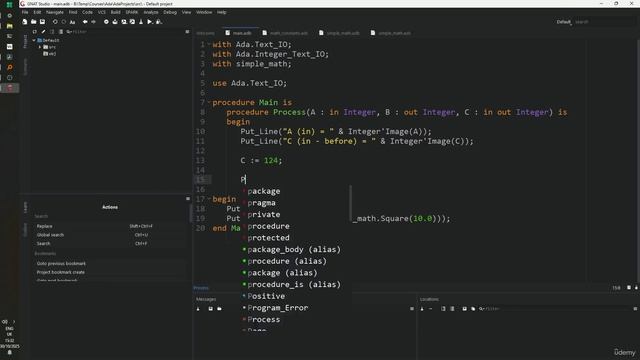Click the open file folder toolbar icon
Screen dimensions: 640x360
coord(33,22)
